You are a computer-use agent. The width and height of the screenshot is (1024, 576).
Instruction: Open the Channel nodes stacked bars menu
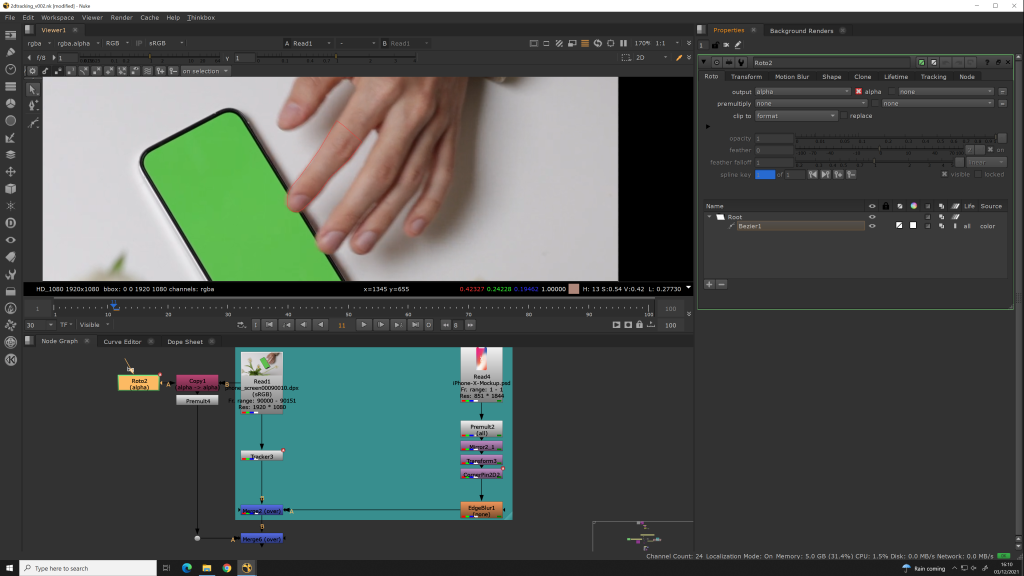(10, 86)
